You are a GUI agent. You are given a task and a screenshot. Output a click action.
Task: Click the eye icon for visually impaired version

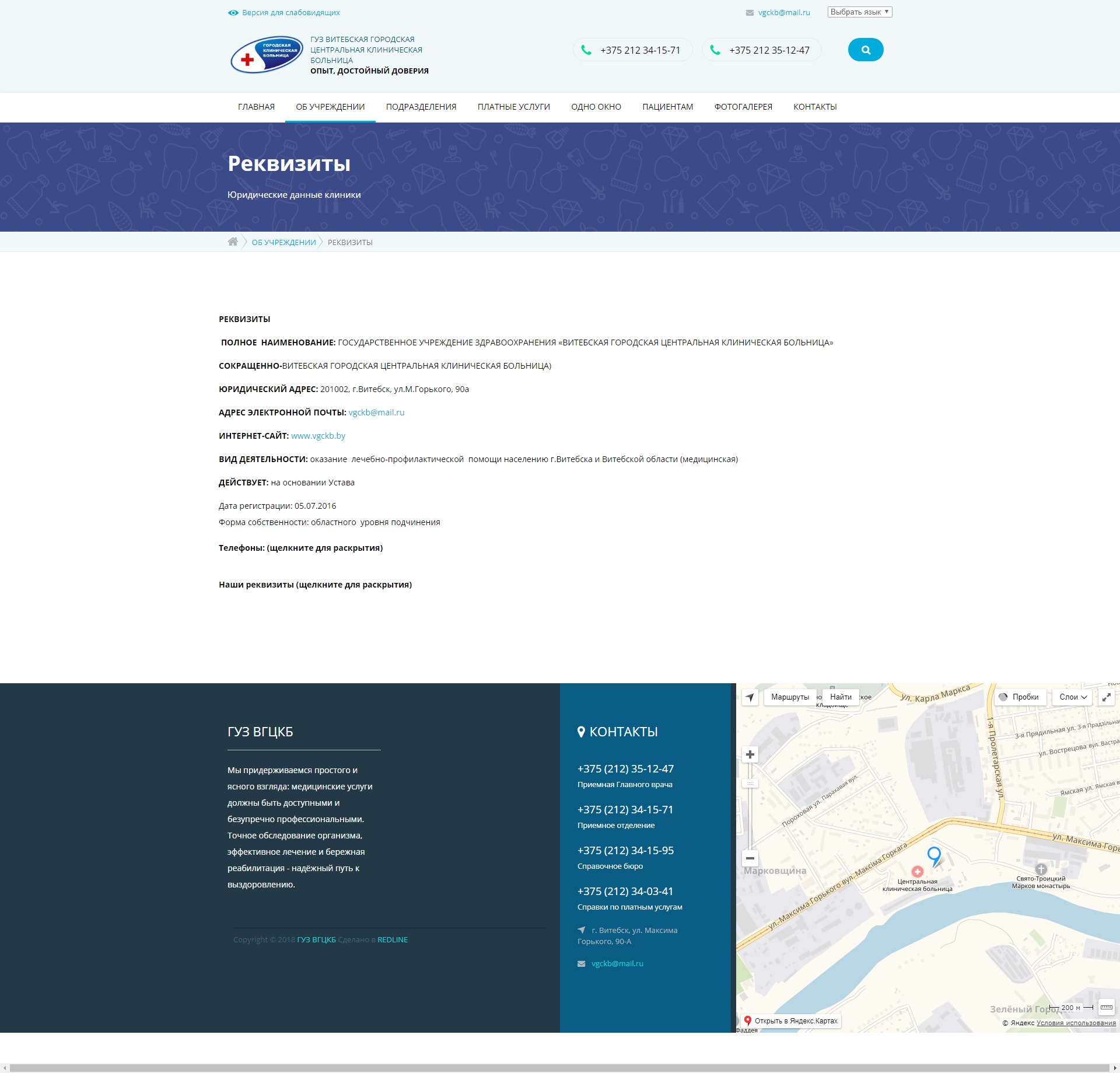[233, 13]
